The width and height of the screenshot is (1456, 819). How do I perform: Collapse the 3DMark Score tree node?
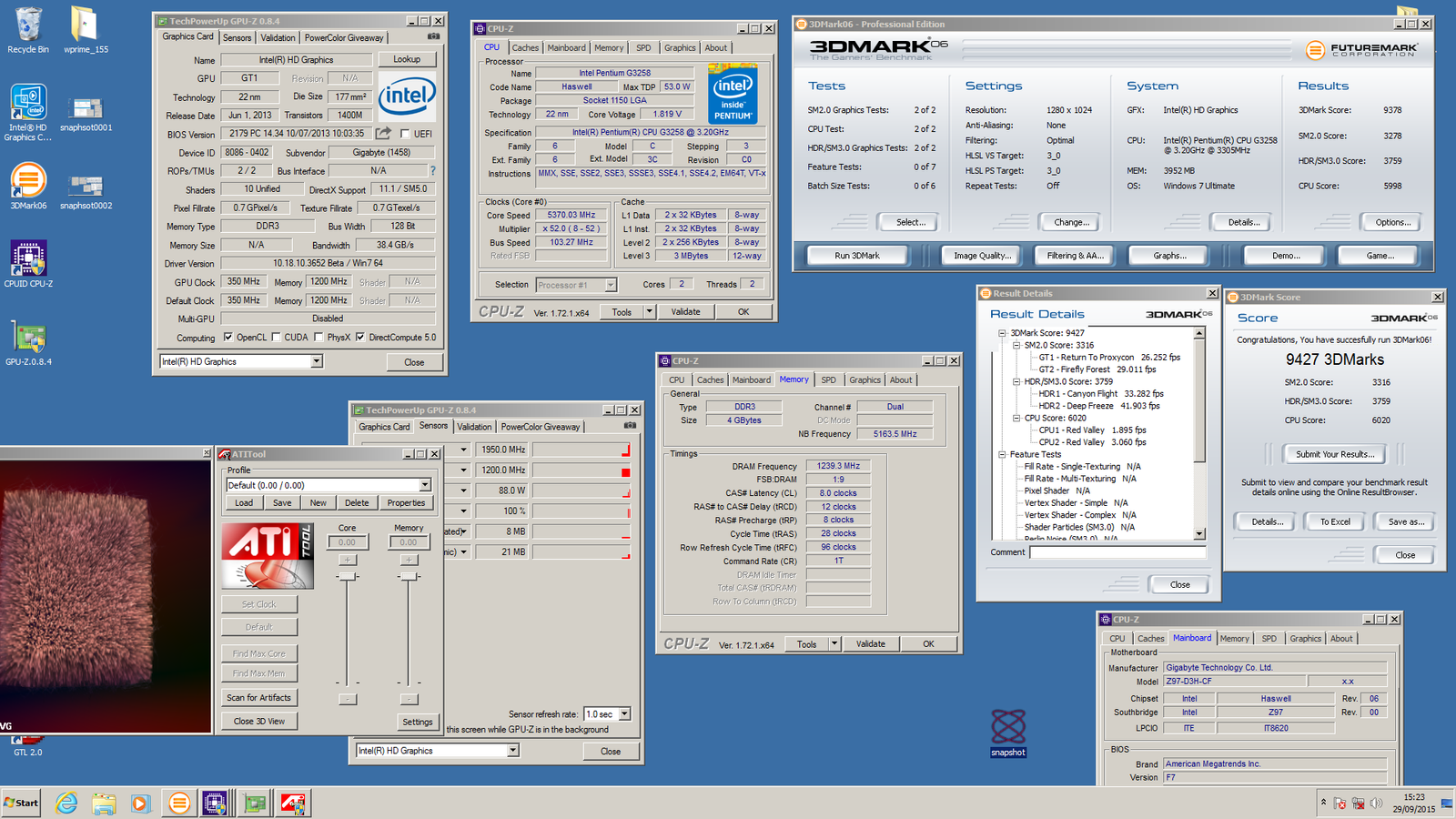click(x=1002, y=333)
